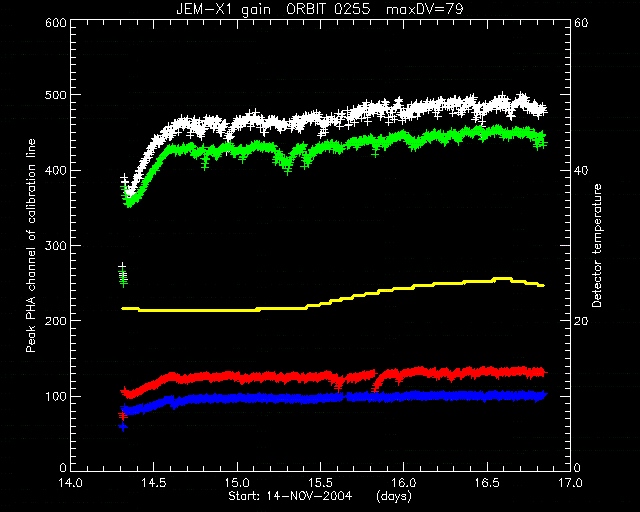Click the 16.0 tick label on x-axis
Image resolution: width=640 pixels, height=512 pixels.
pyautogui.click(x=404, y=483)
